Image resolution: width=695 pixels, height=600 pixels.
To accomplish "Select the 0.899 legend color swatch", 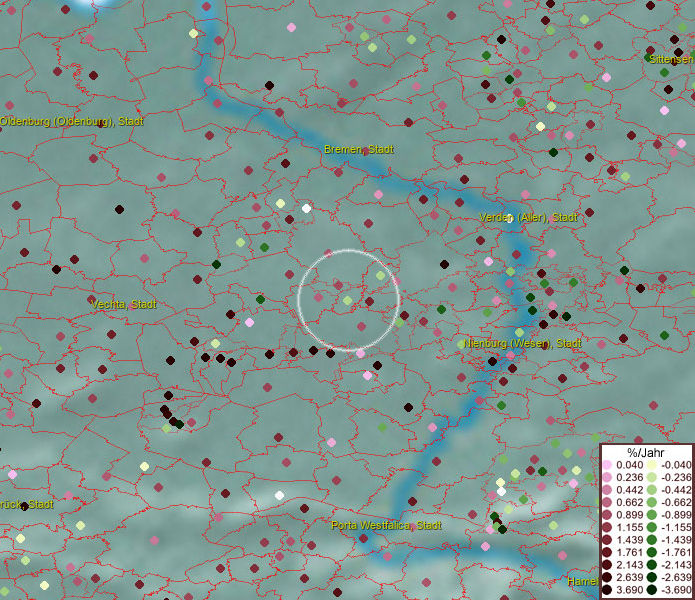I will pos(607,515).
